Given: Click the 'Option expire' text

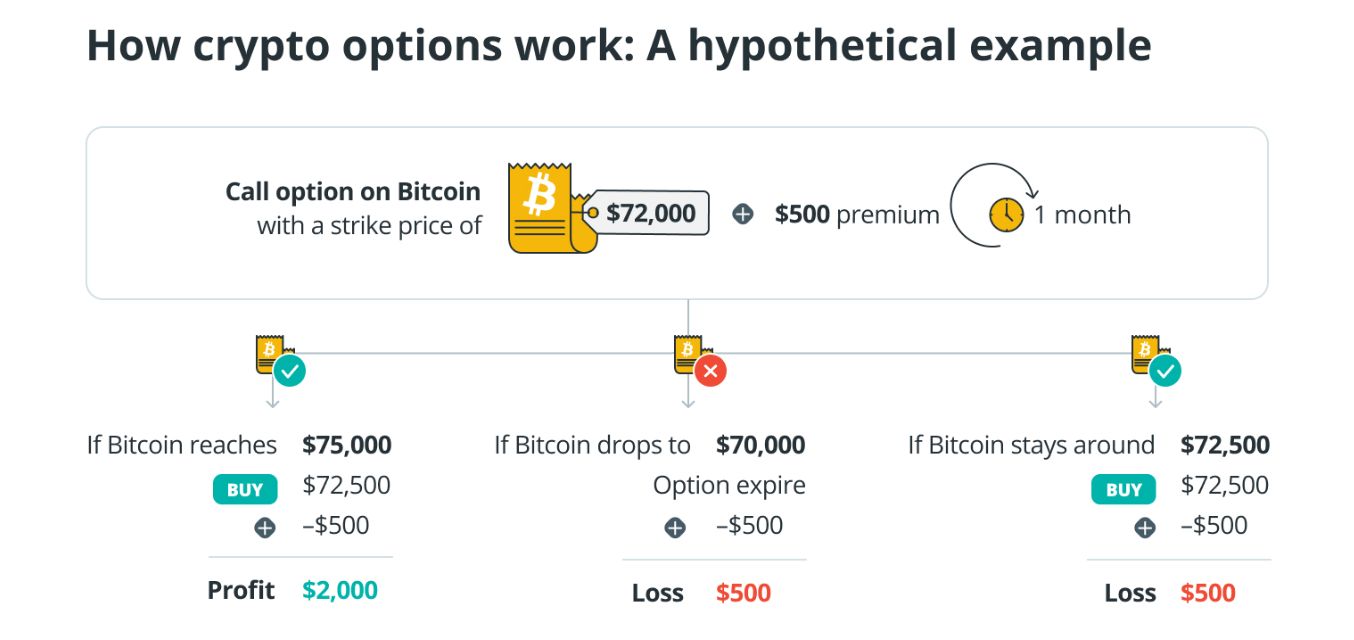Looking at the screenshot, I should [x=729, y=485].
